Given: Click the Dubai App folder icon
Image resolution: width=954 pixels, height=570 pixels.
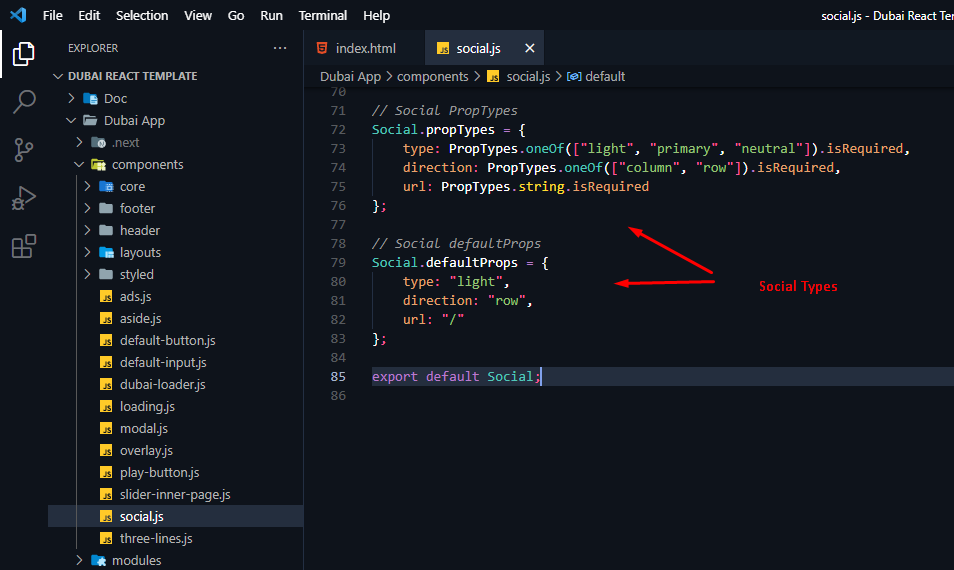Looking at the screenshot, I should tap(90, 120).
